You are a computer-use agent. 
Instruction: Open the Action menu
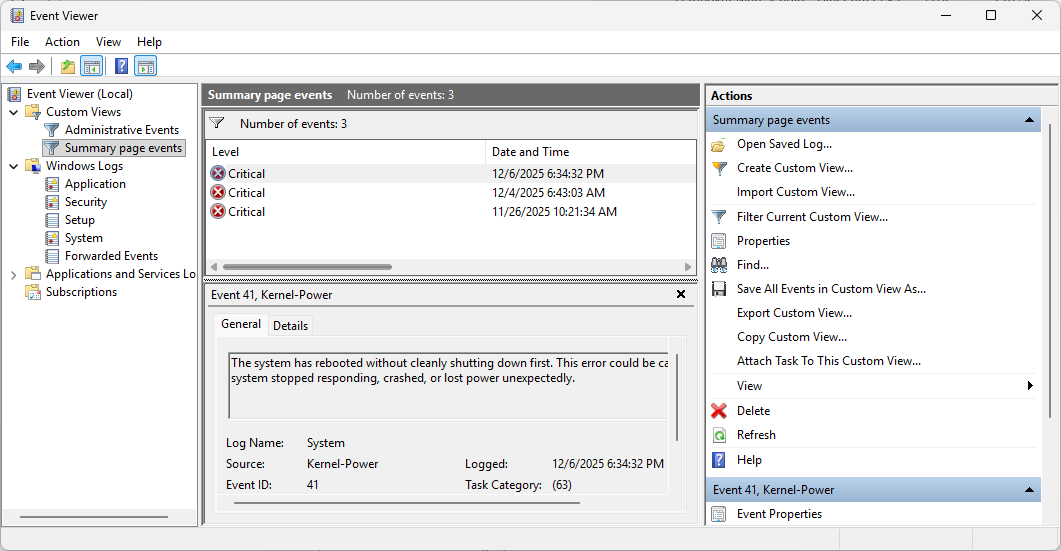coord(62,42)
